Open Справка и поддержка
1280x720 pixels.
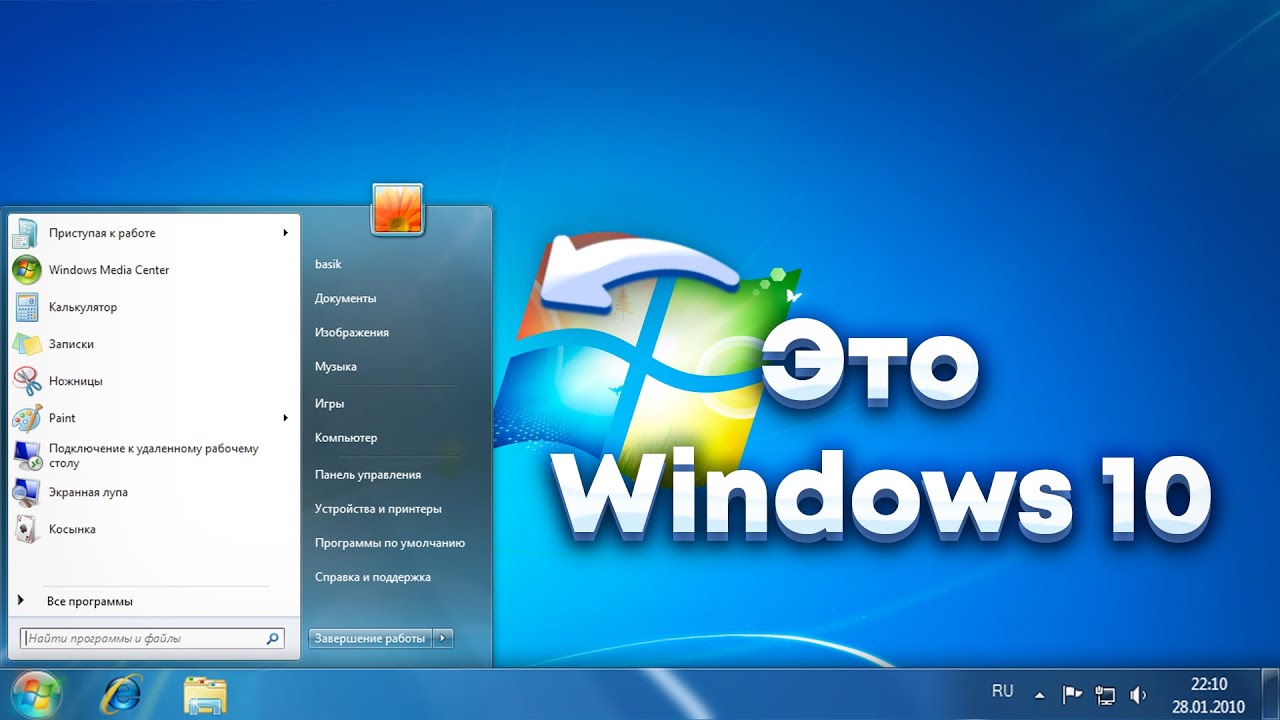[373, 577]
